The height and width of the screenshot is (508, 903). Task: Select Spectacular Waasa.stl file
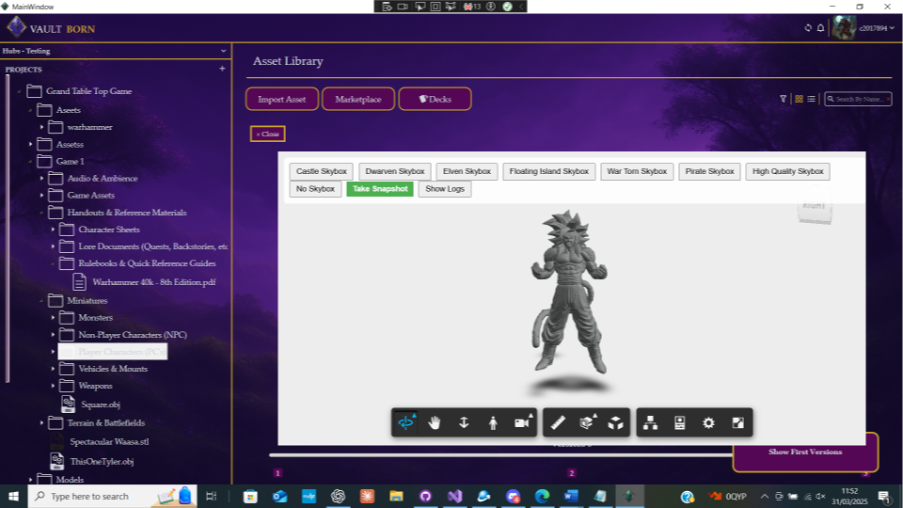point(109,442)
